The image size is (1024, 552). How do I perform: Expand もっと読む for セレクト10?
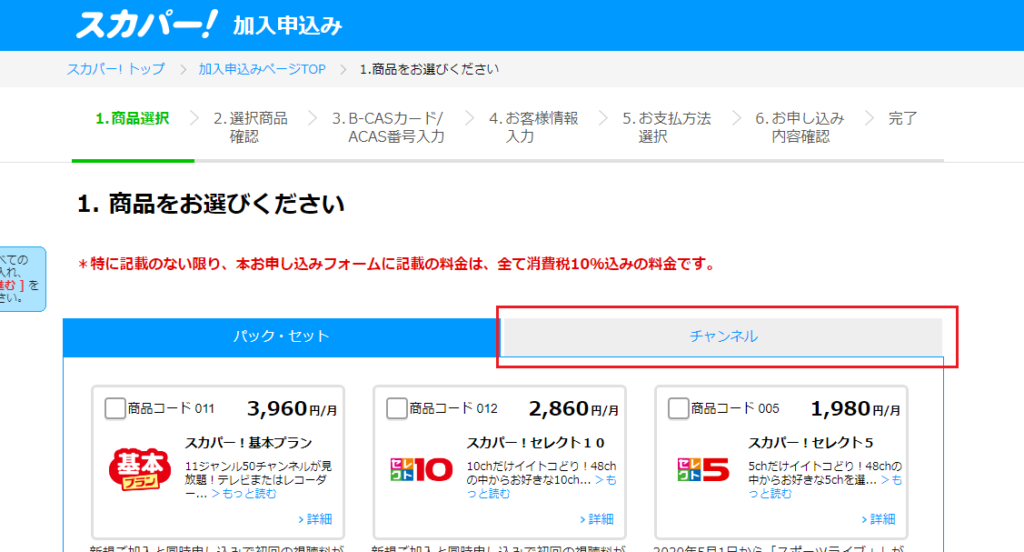tap(541, 487)
